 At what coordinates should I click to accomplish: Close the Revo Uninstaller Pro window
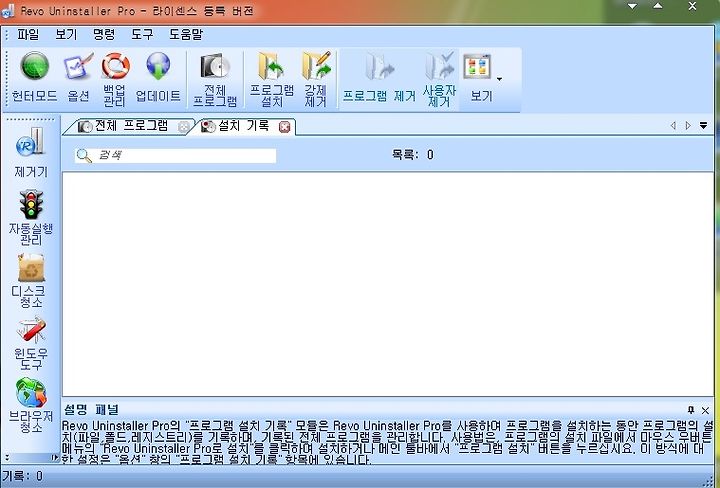click(692, 6)
